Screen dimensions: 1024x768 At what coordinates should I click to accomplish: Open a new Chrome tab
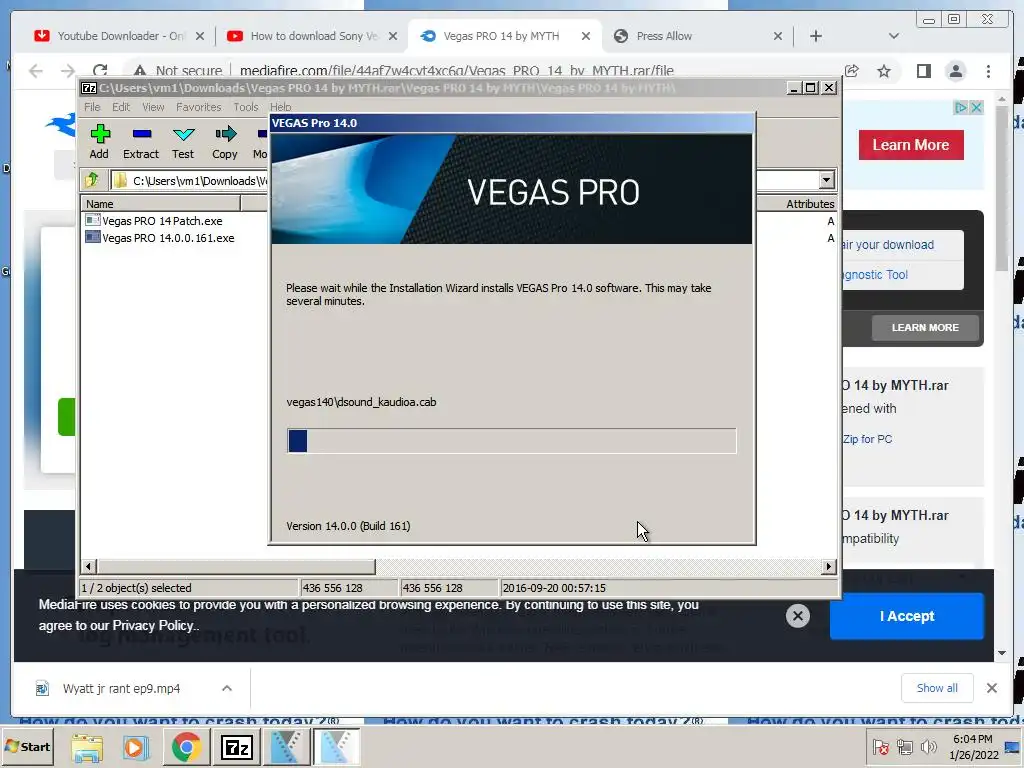[816, 36]
